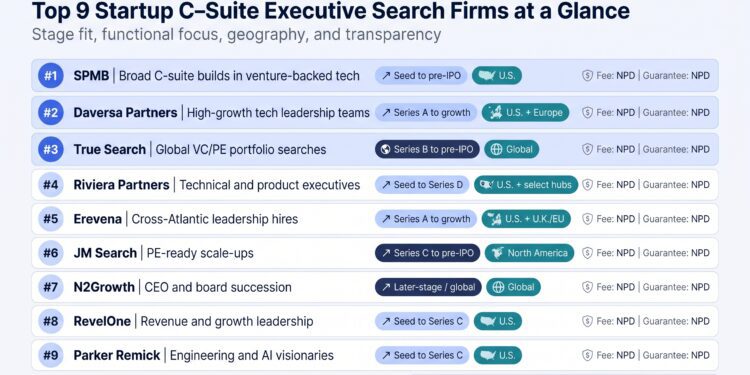Open the N2Growth firm name
750x375 pixels.
click(x=104, y=287)
